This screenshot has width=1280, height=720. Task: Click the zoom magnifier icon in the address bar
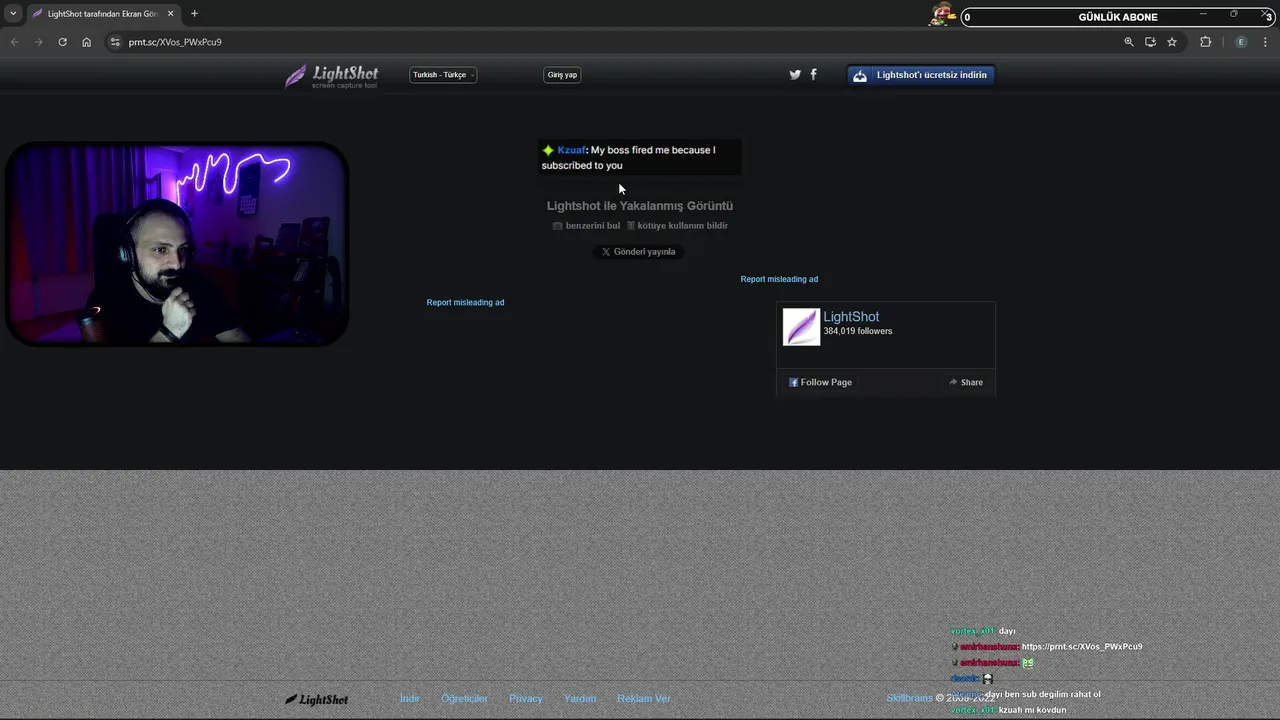tap(1129, 42)
